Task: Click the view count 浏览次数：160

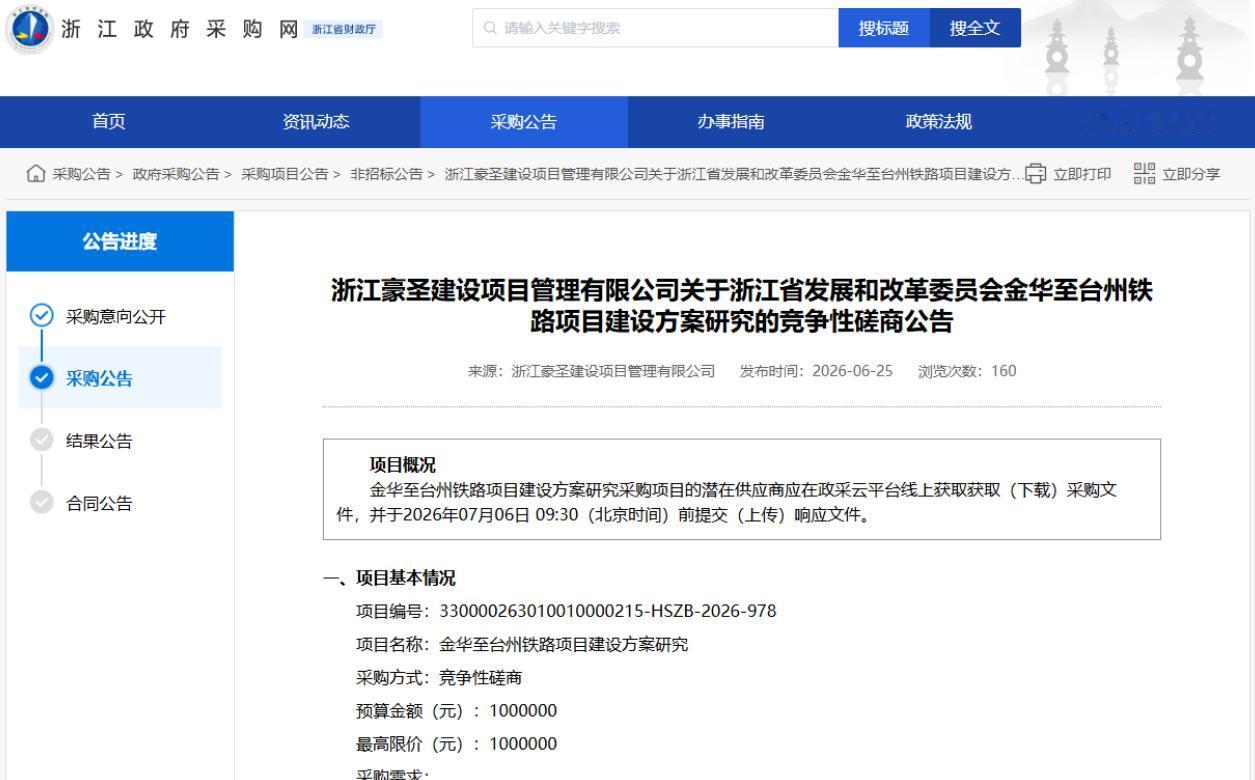Action: 967,371
